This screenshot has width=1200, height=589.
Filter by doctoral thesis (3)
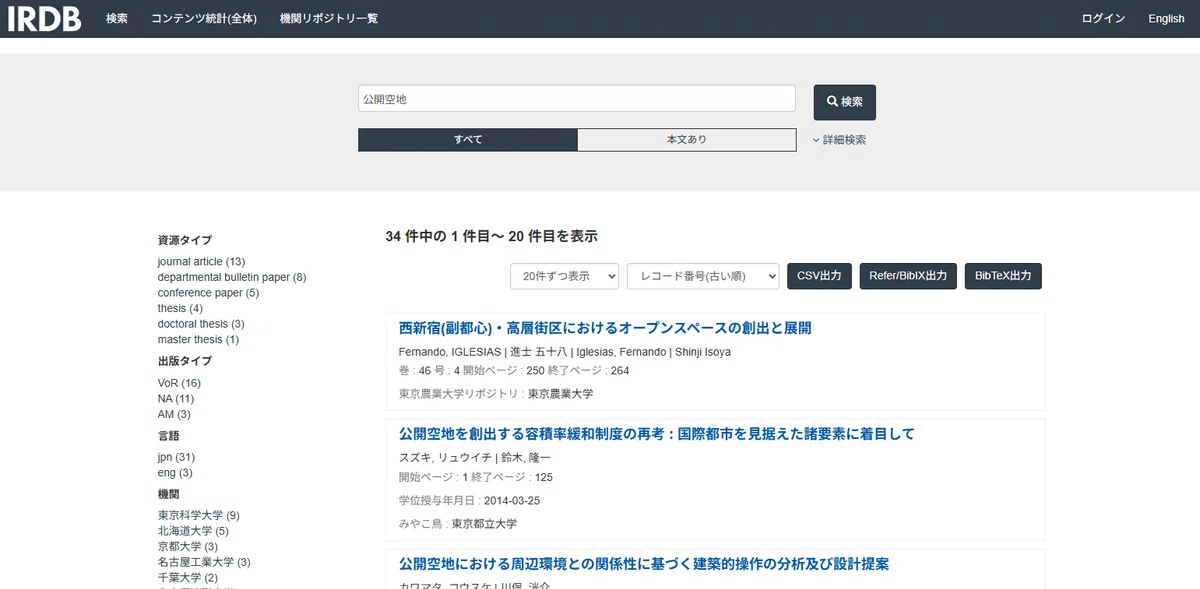click(x=201, y=324)
